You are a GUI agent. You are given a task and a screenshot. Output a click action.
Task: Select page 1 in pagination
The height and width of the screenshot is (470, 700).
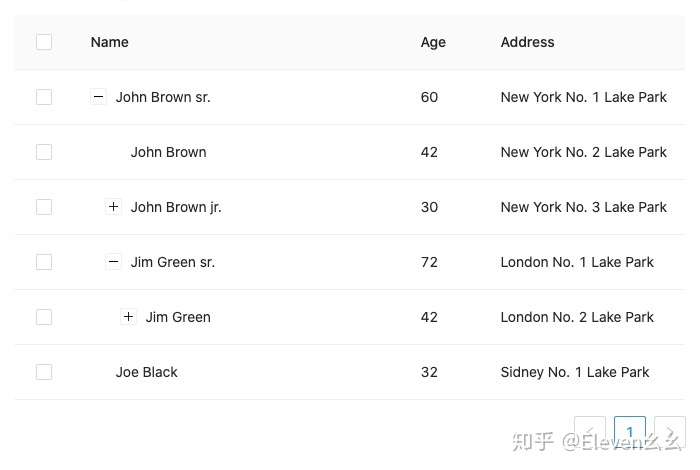coord(630,432)
